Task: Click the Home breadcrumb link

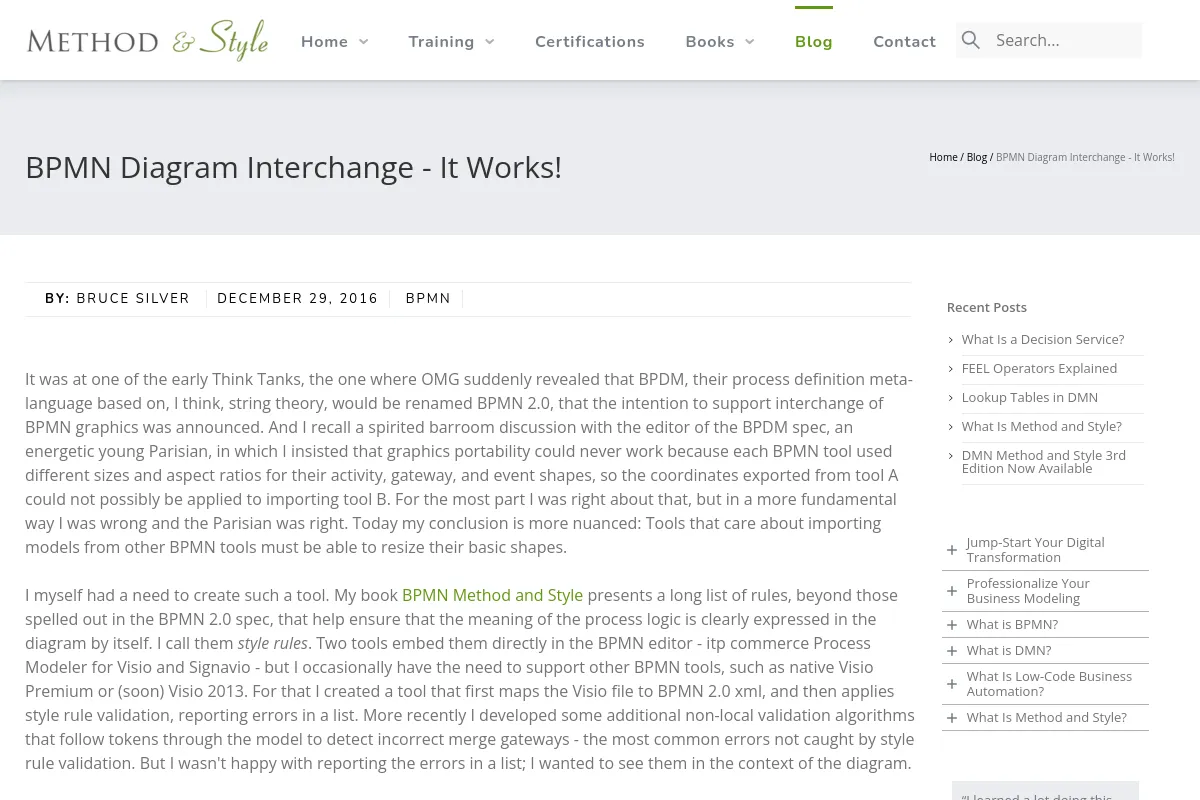Action: click(943, 157)
